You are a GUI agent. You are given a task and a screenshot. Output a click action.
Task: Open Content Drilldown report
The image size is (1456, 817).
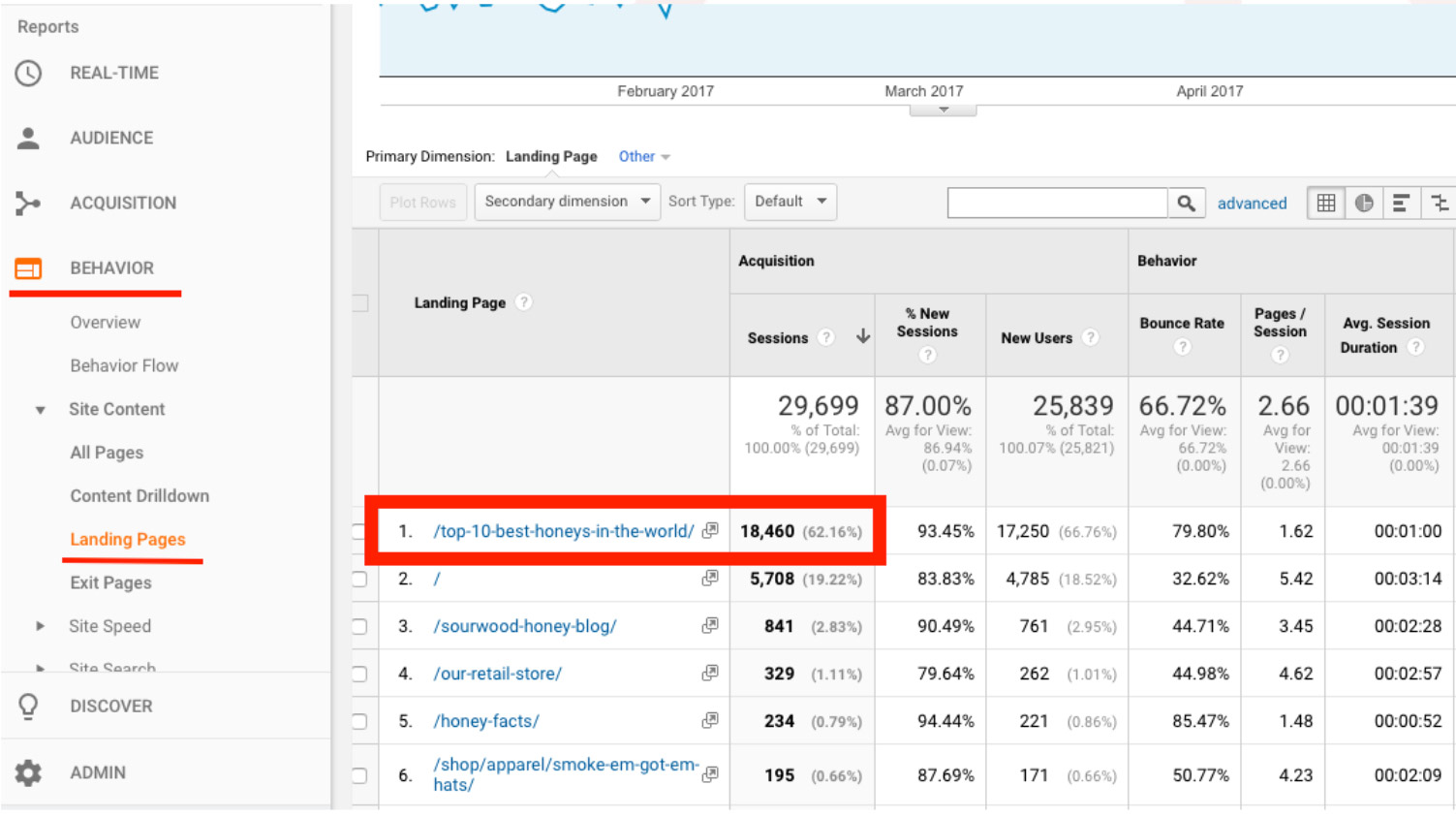(139, 496)
